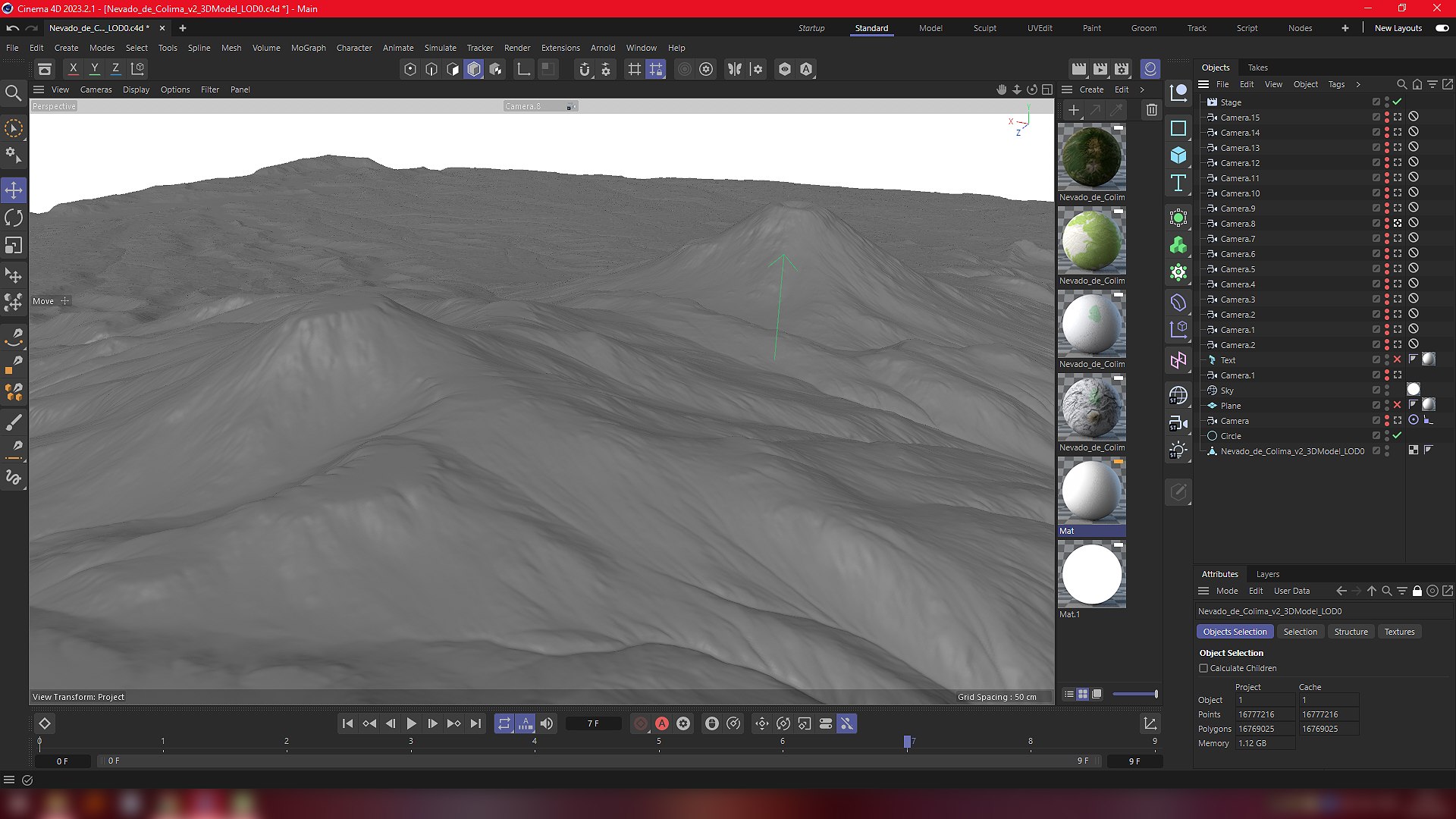Open the MoGraph menu
Viewport: 1456px width, 819px height.
coord(309,48)
